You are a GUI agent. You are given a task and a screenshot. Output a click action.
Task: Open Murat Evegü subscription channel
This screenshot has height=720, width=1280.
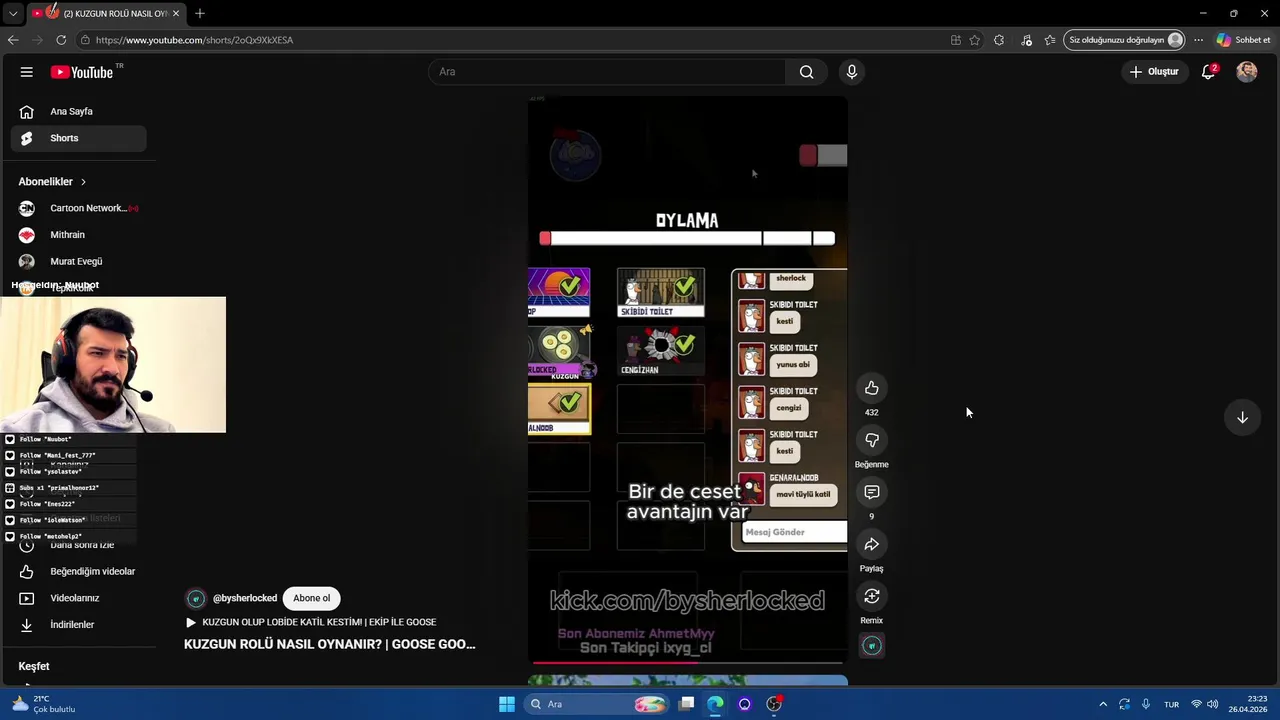point(78,261)
